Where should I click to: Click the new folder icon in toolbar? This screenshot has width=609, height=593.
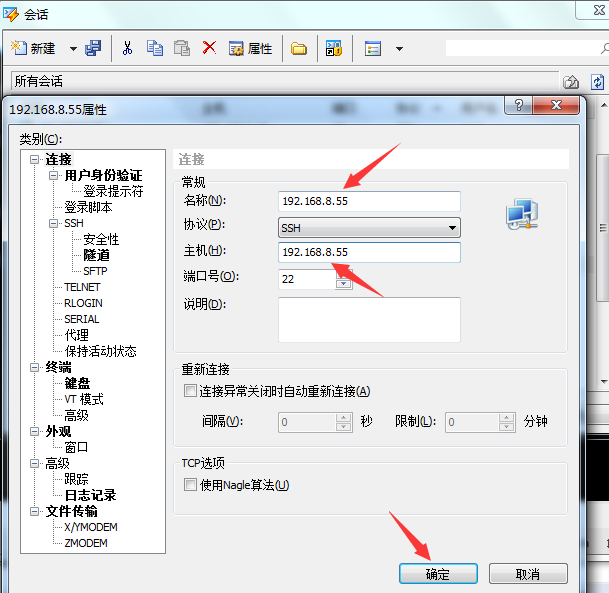[x=299, y=49]
